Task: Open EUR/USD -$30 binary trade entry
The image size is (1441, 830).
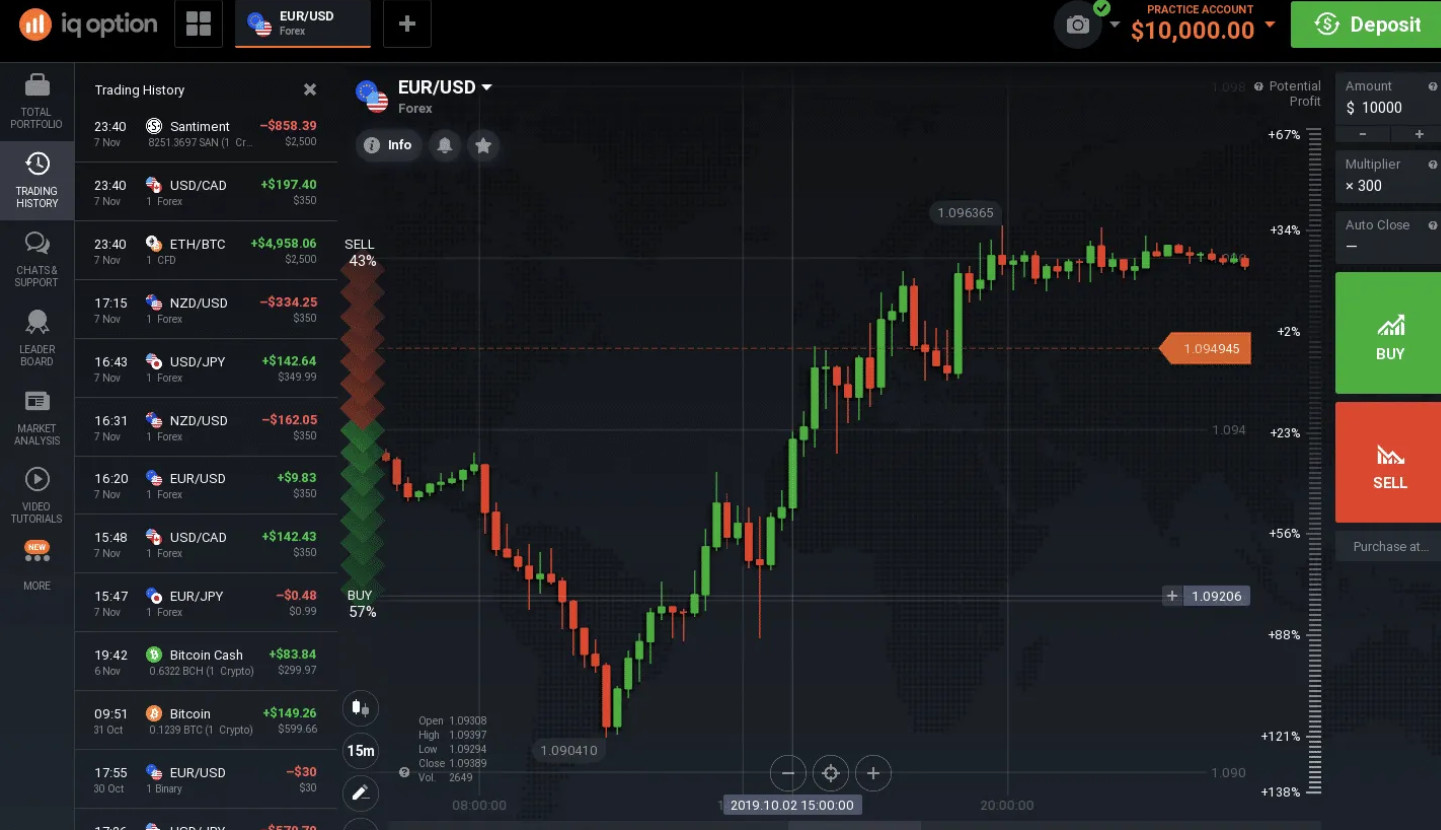Action: pos(206,780)
